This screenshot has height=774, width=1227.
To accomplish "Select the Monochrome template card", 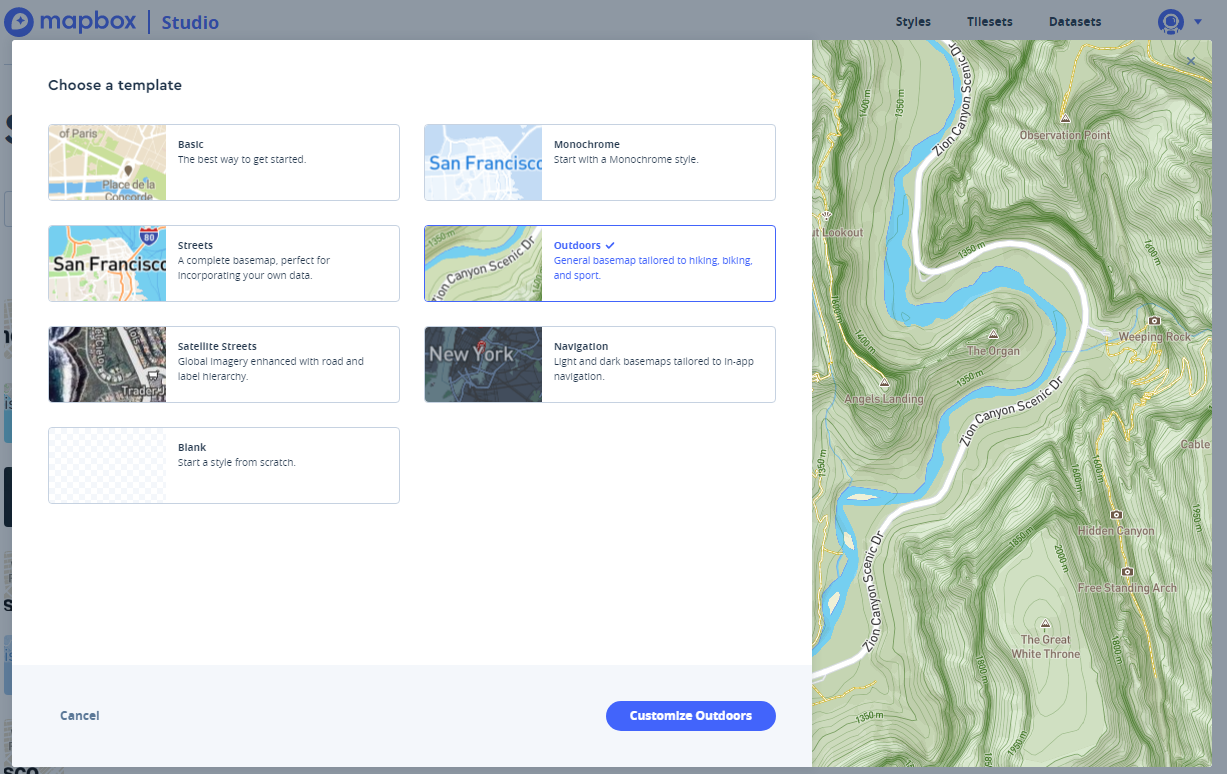I will pos(600,162).
